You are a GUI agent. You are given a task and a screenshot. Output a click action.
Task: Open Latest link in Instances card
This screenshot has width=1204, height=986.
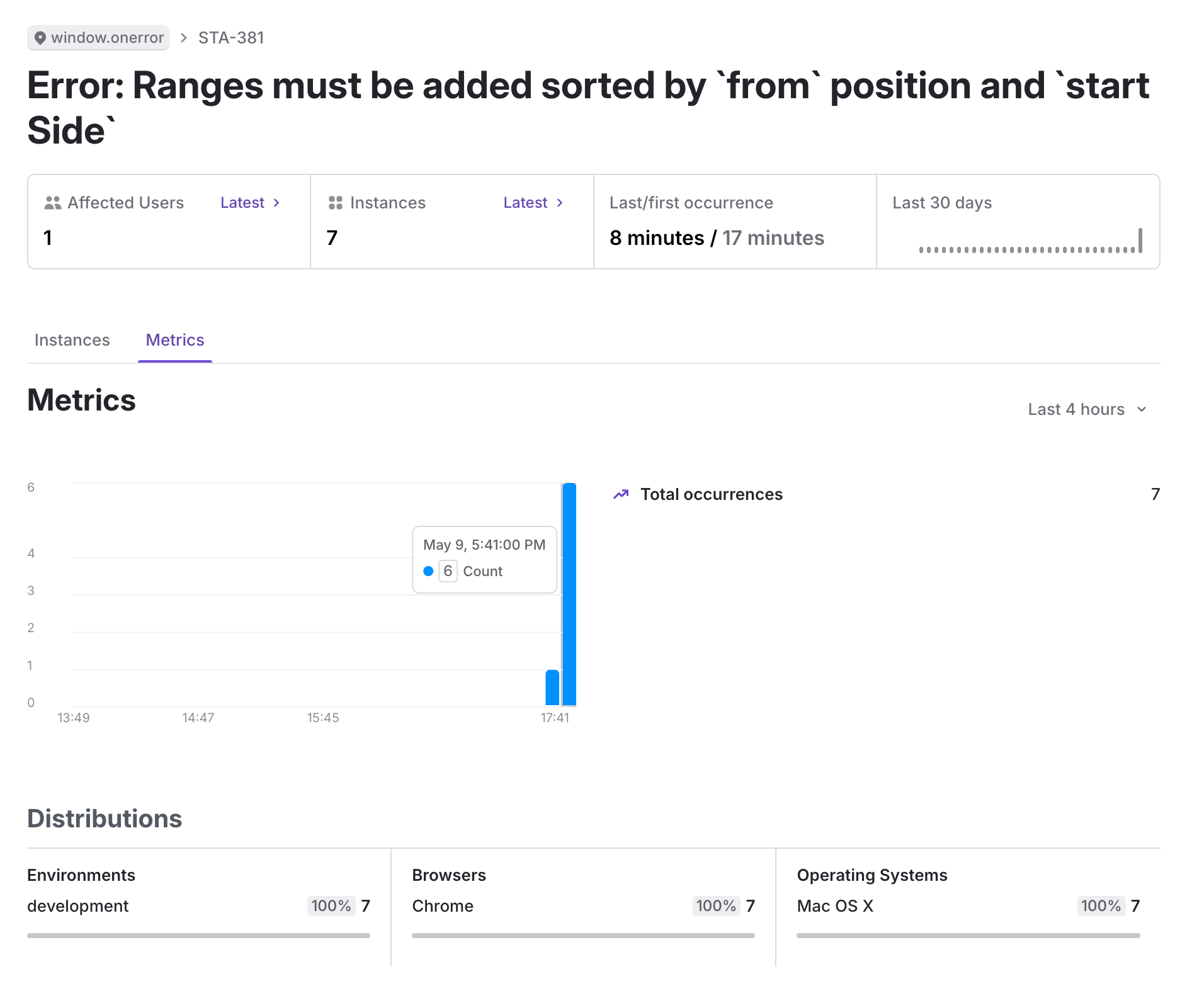525,203
